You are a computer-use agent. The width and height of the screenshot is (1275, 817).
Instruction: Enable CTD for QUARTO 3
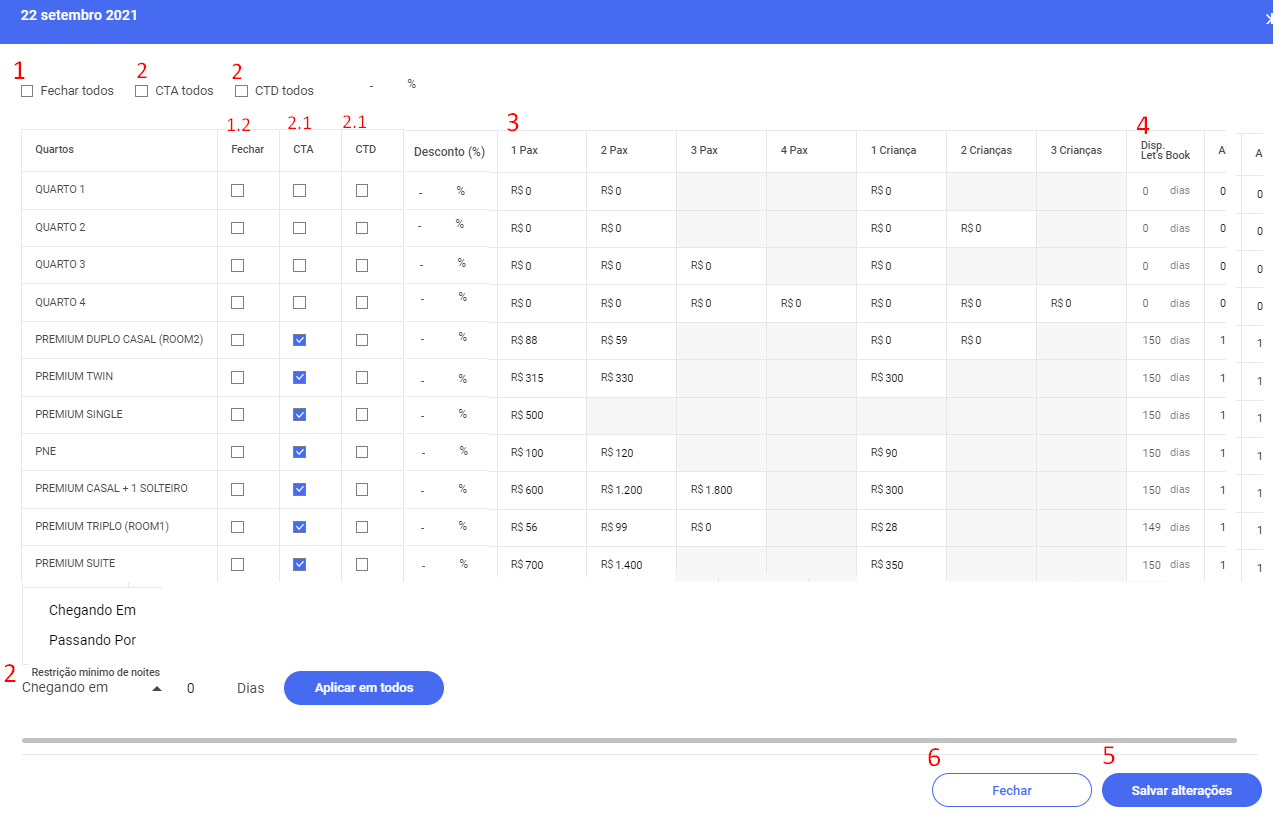[x=362, y=266]
